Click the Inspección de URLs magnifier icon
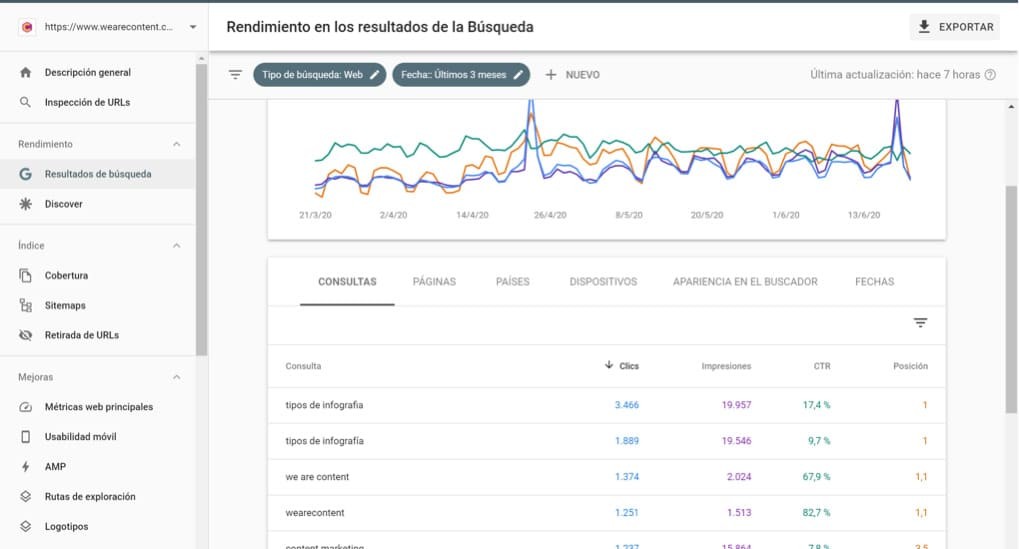The image size is (1019, 549). [x=26, y=102]
